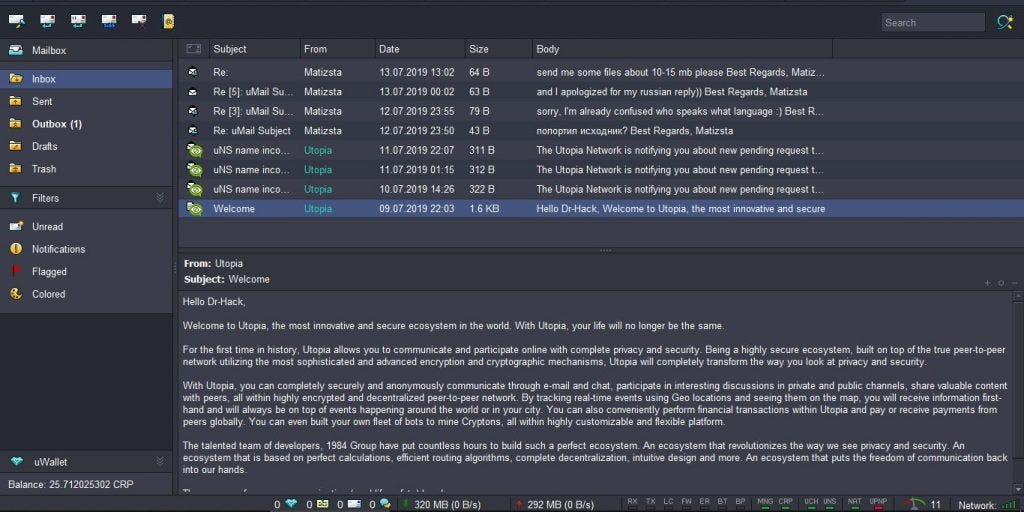Click the plus zoom icon in preview header
1024x512 pixels.
click(x=987, y=283)
